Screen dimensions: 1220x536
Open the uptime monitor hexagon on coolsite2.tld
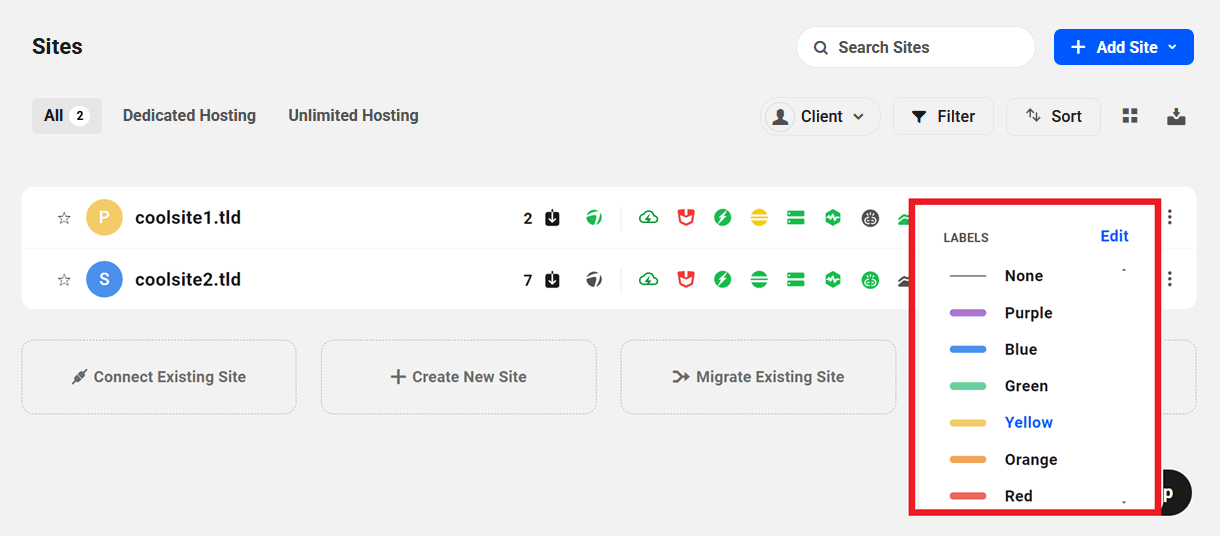pos(833,279)
